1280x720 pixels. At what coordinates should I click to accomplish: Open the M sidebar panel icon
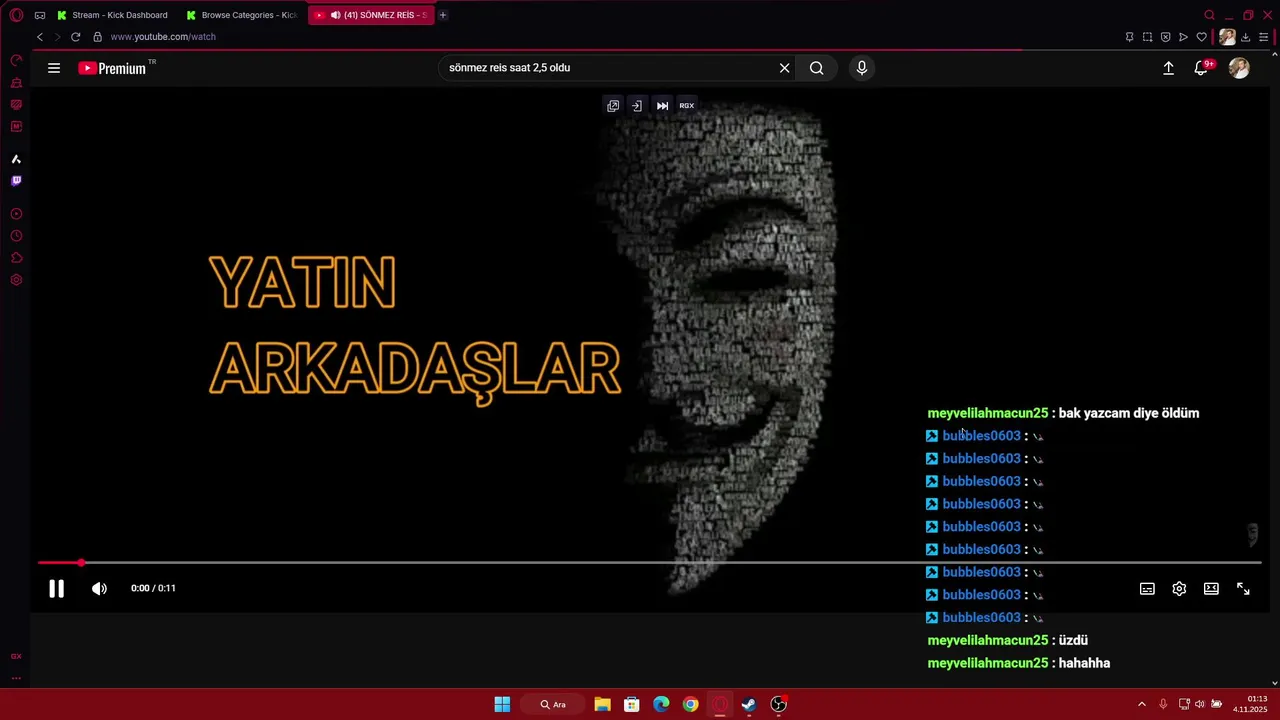16,127
